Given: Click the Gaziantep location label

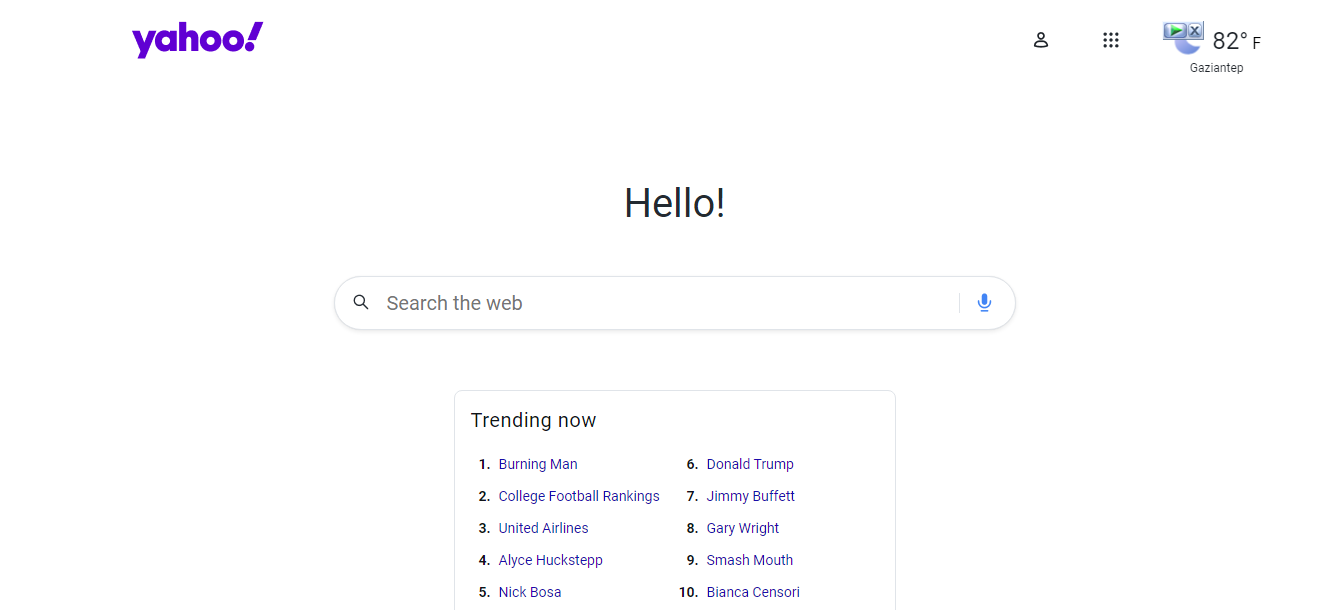Looking at the screenshot, I should pos(1216,68).
